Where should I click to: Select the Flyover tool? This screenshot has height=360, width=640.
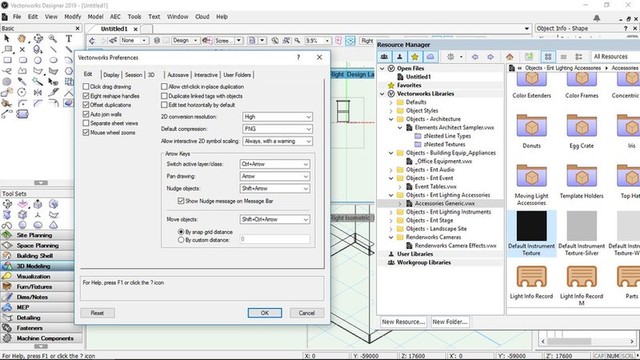point(38,38)
